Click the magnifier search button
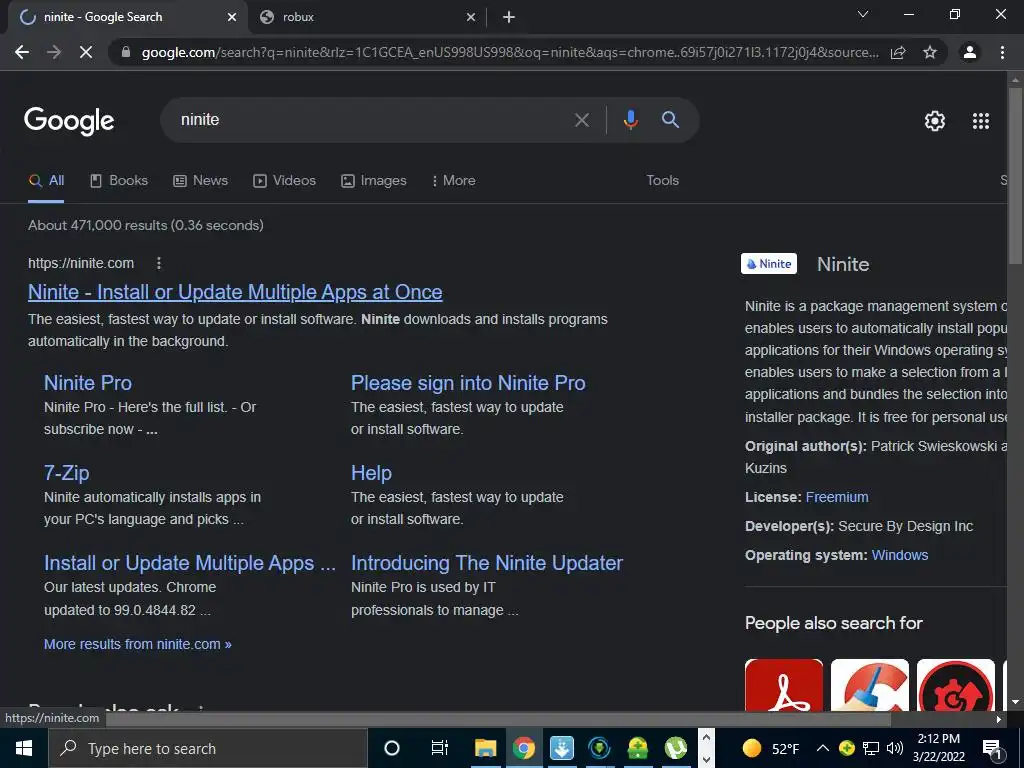The image size is (1024, 768). click(670, 120)
